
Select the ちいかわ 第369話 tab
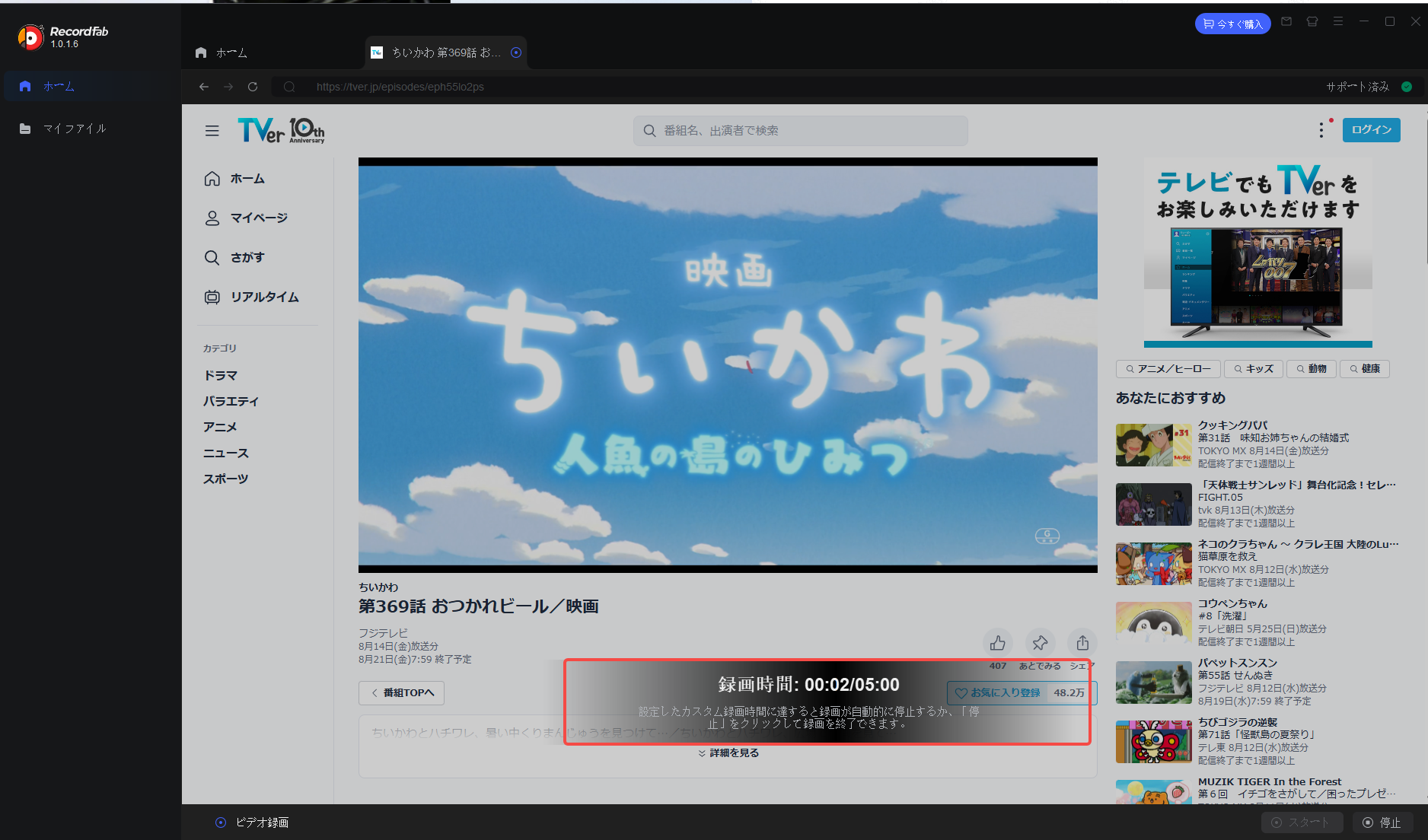click(x=446, y=52)
